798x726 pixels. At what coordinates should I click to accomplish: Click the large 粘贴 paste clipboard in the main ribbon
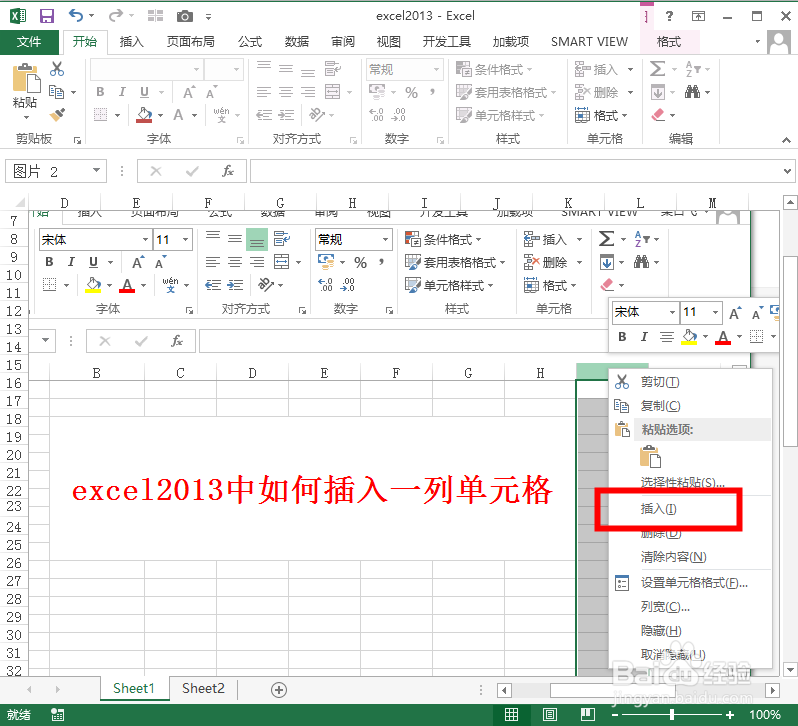coord(25,78)
